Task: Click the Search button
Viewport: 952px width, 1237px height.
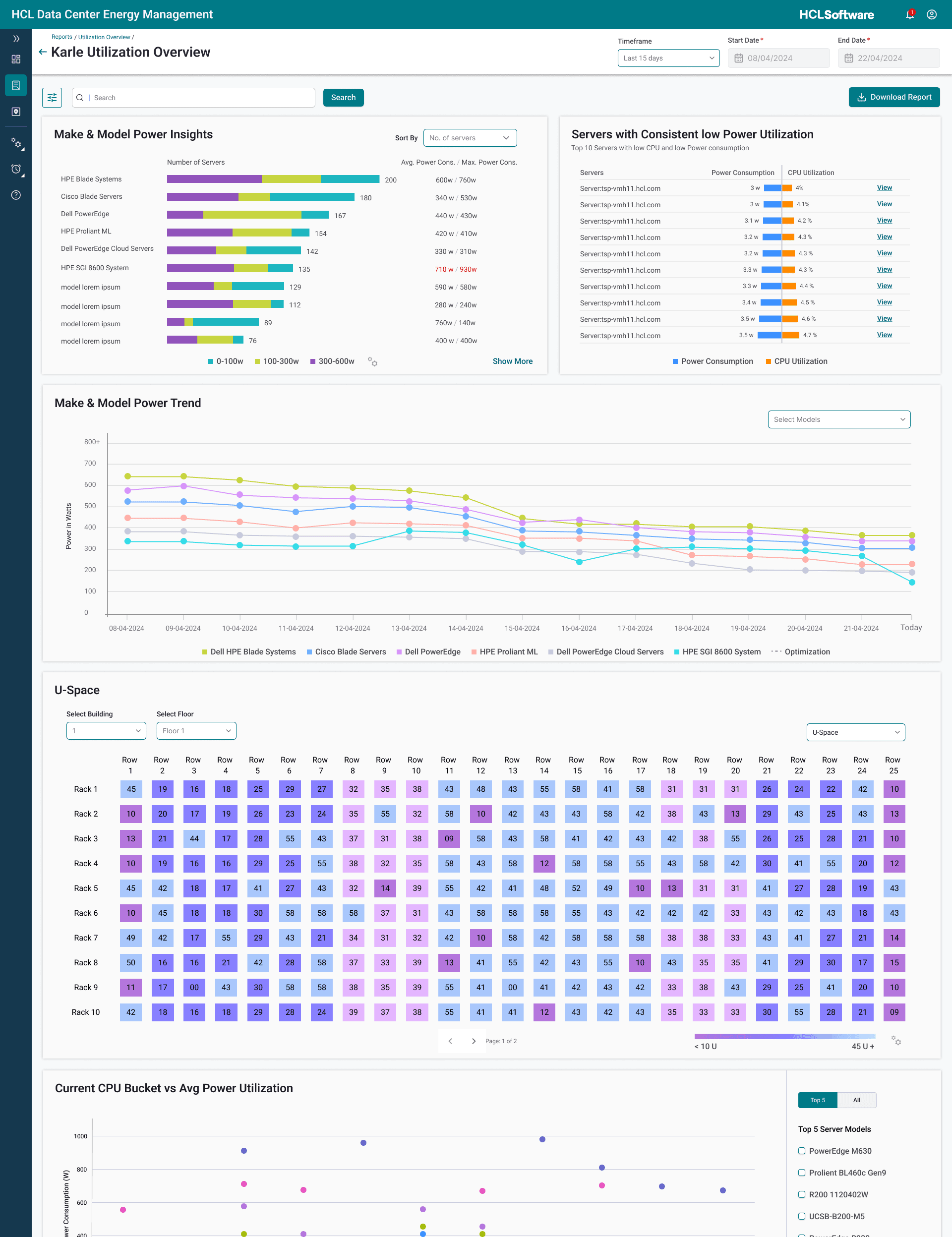Action: click(x=343, y=97)
